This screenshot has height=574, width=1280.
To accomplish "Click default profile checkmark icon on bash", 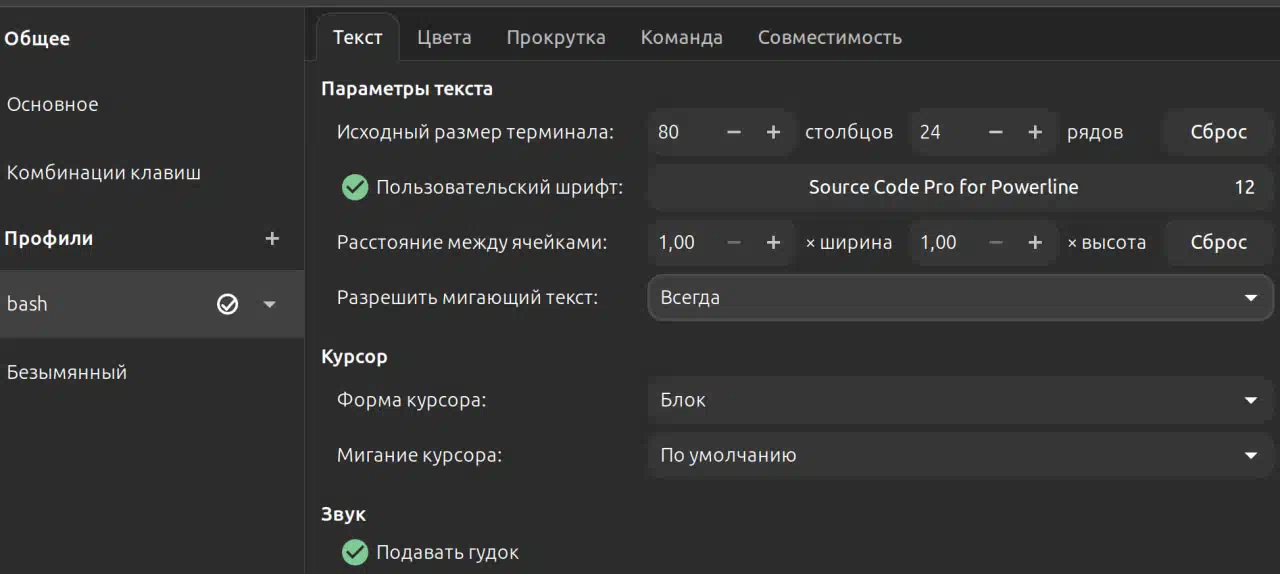I will pos(228,304).
